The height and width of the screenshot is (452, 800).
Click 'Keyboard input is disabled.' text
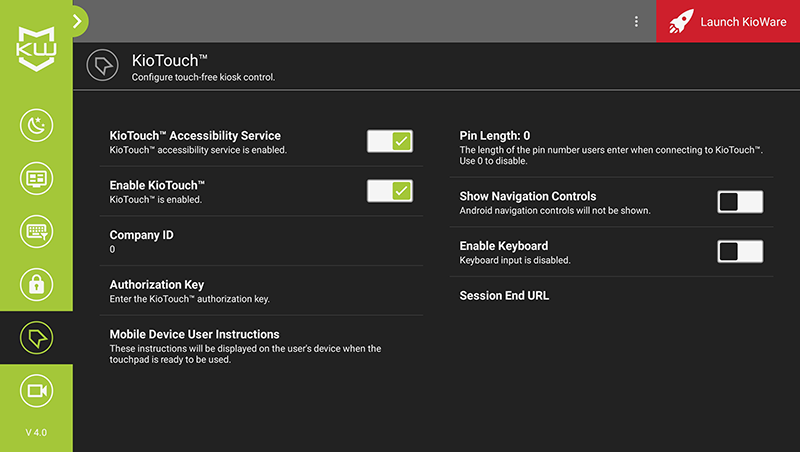[515, 260]
